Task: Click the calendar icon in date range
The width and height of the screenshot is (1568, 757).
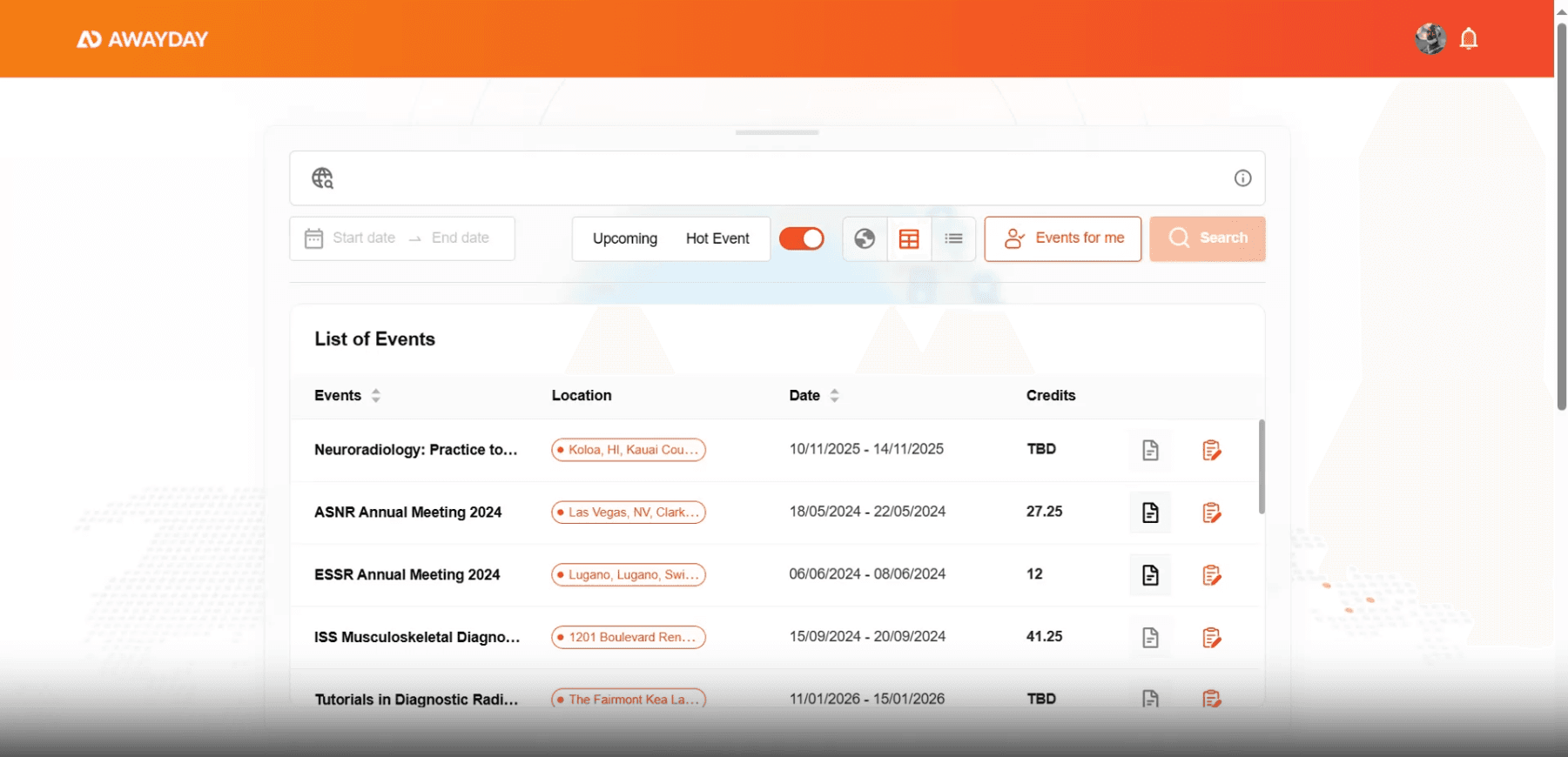Action: click(314, 238)
